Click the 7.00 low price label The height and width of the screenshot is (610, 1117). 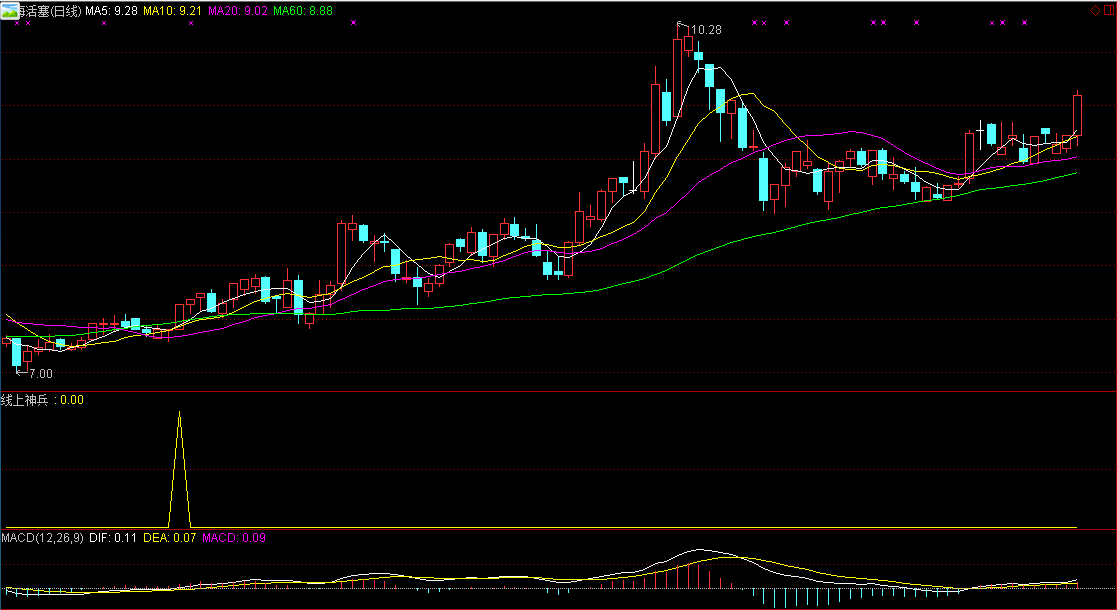click(x=41, y=373)
